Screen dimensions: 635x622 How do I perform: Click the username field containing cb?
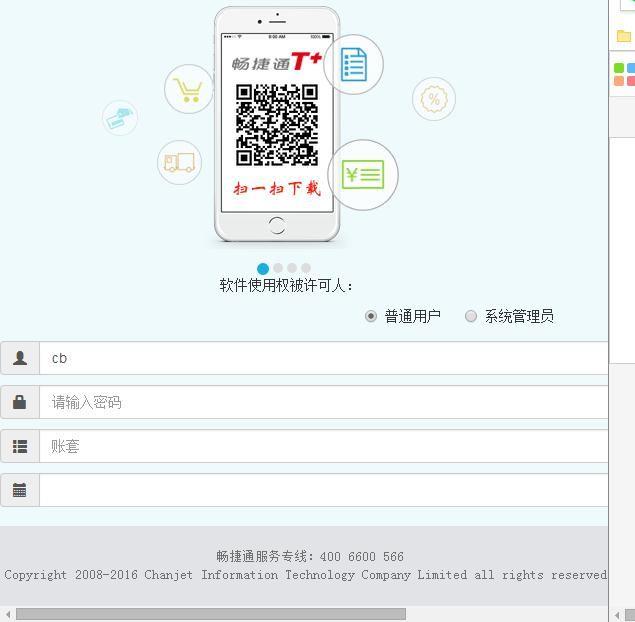(x=324, y=358)
